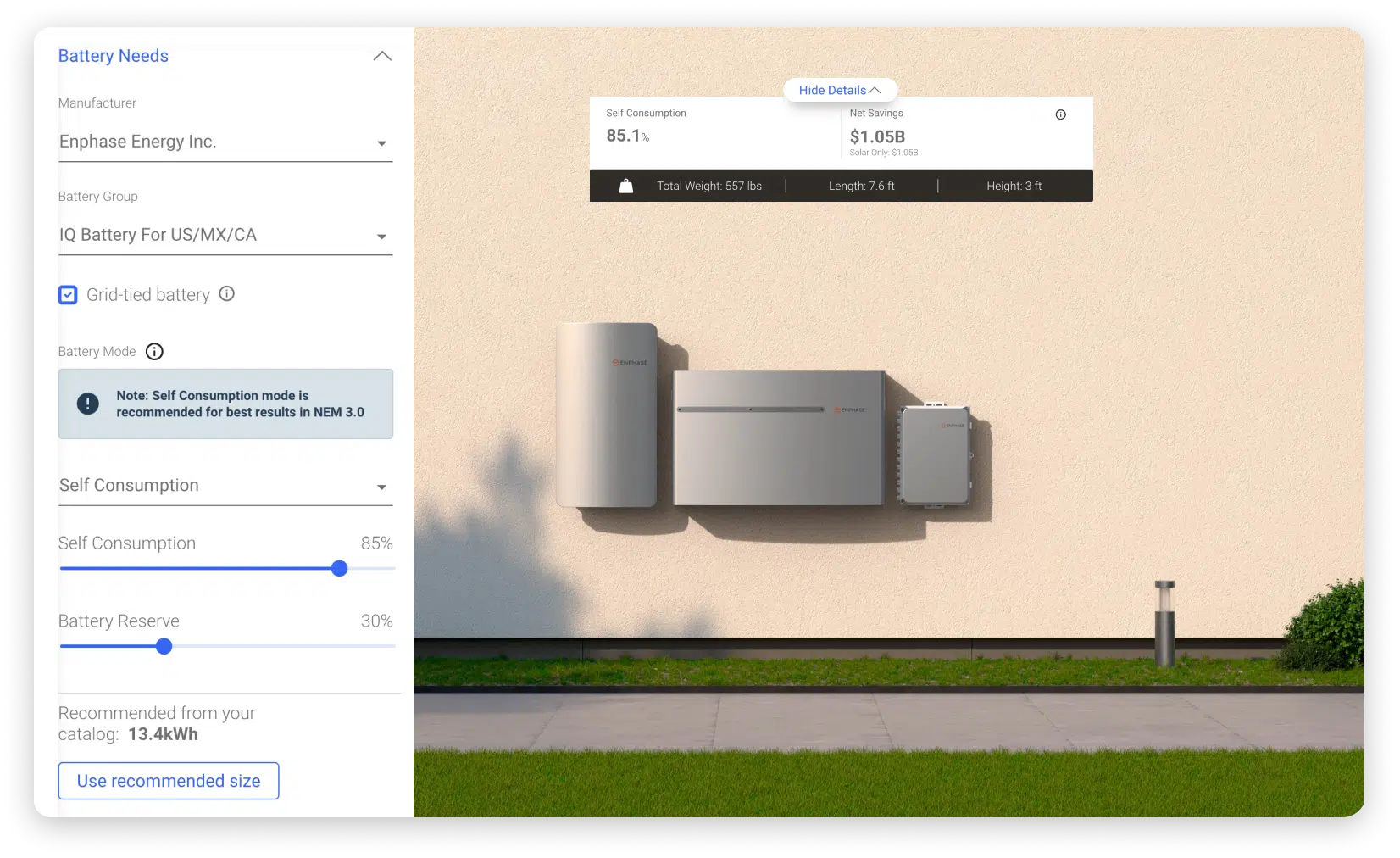The height and width of the screenshot is (858, 1400).
Task: Click the tall rounded Enphase unit image
Action: (607, 415)
